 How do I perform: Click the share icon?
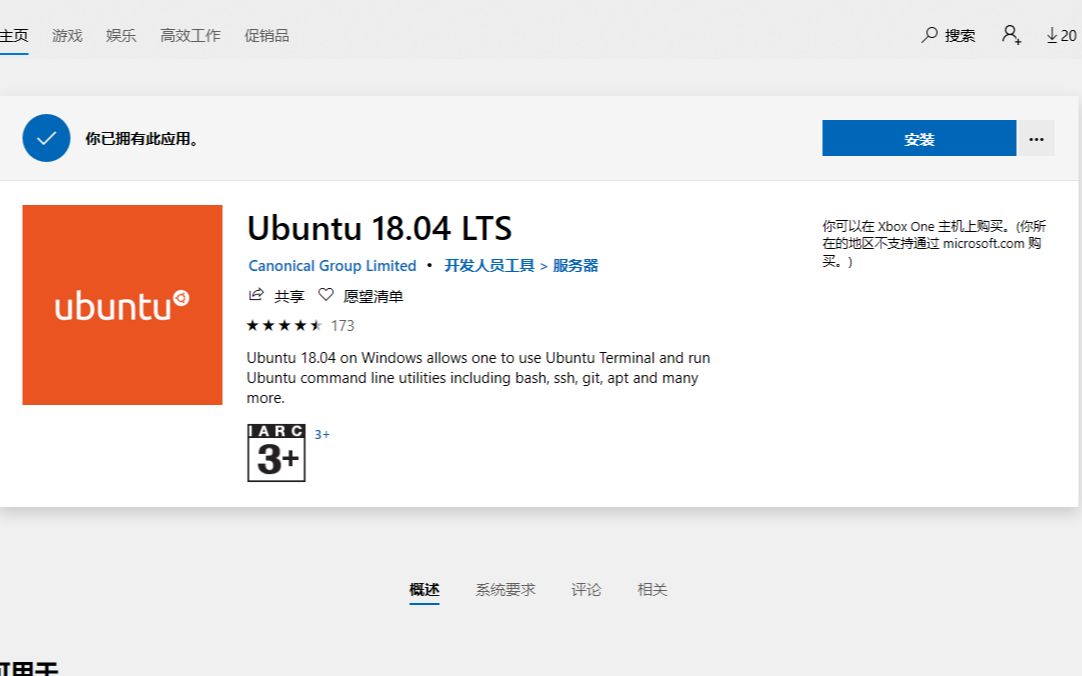256,295
